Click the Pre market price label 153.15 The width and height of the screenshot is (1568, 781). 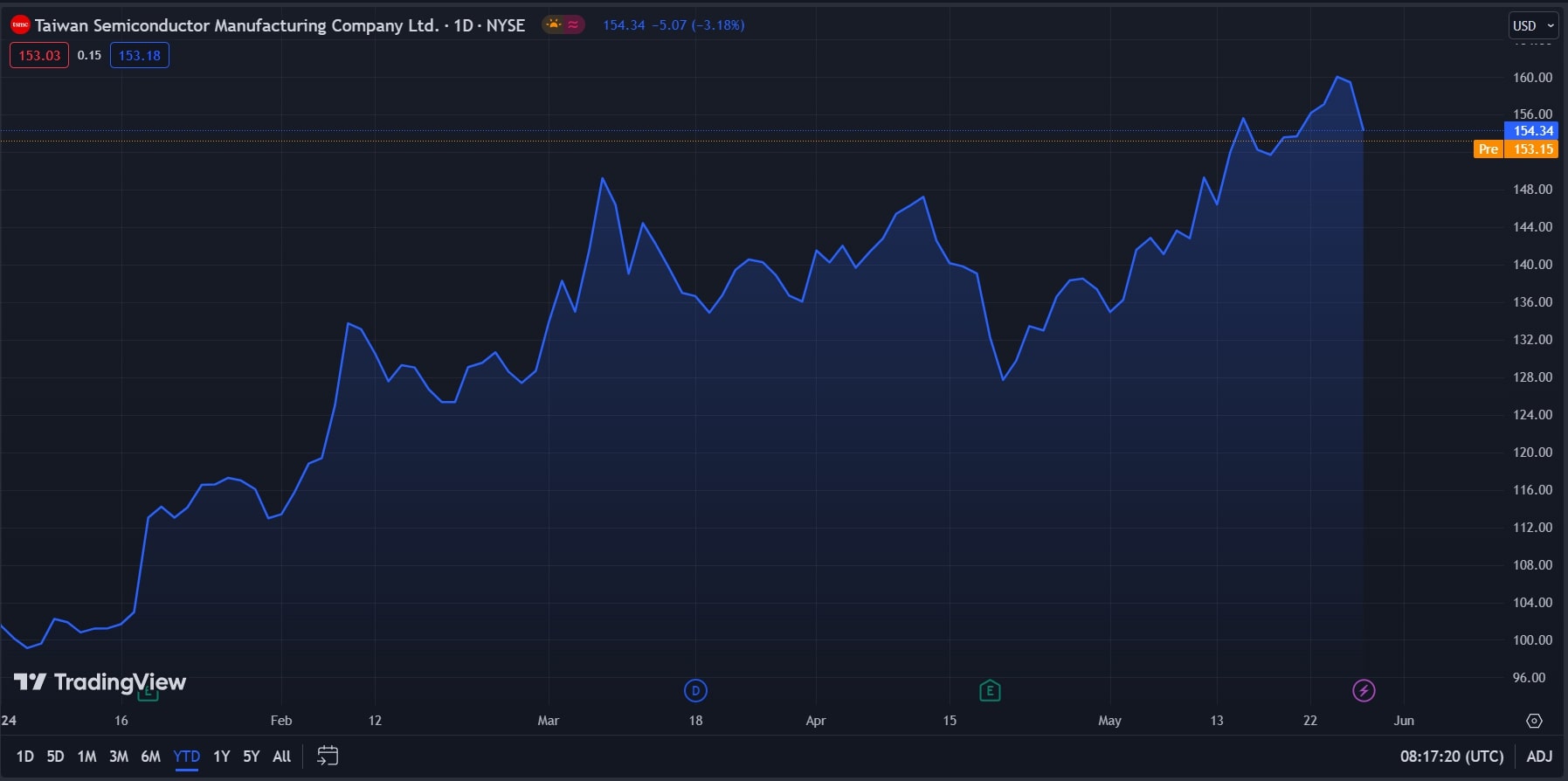point(1516,149)
